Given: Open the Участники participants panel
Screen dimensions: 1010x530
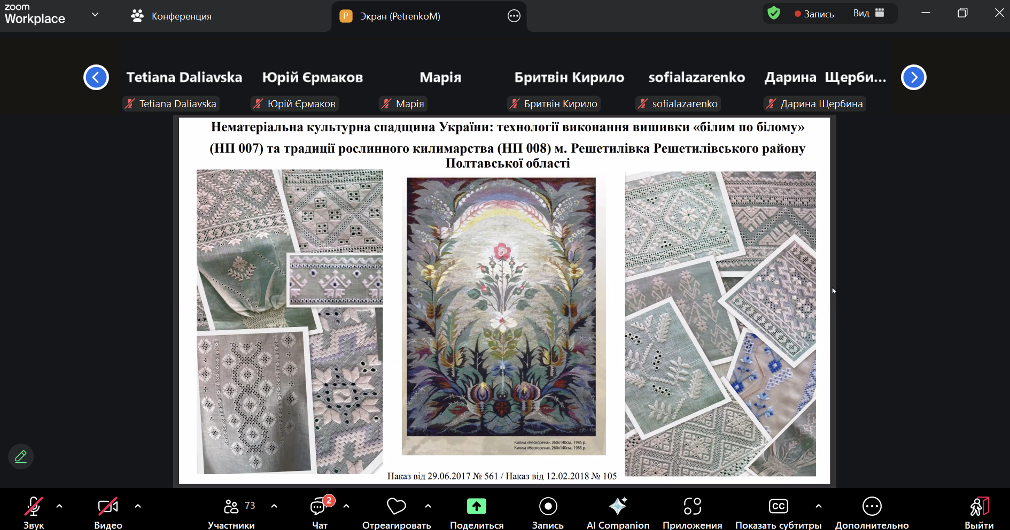Looking at the screenshot, I should click(x=231, y=507).
